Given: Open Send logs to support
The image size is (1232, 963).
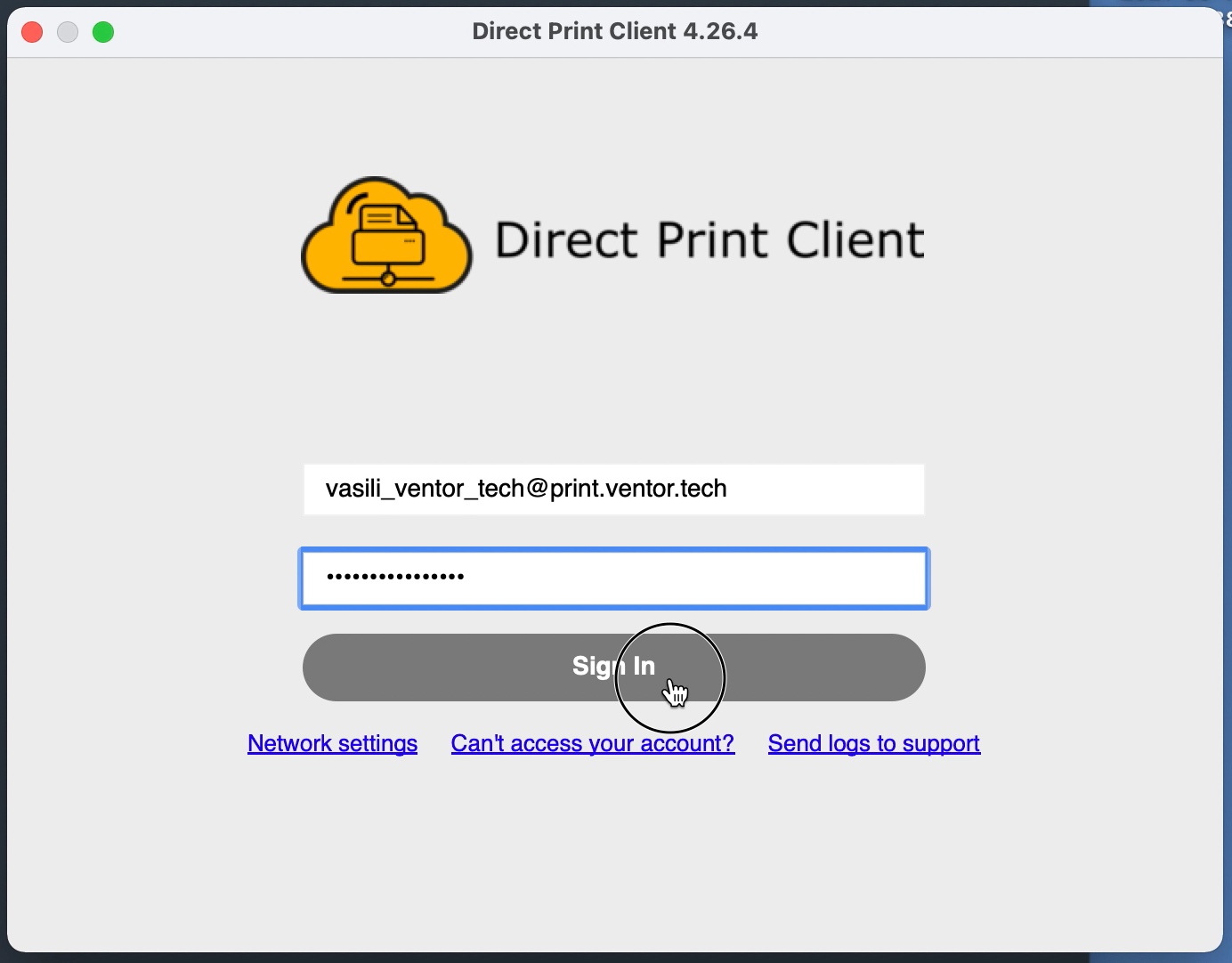Looking at the screenshot, I should [x=873, y=743].
